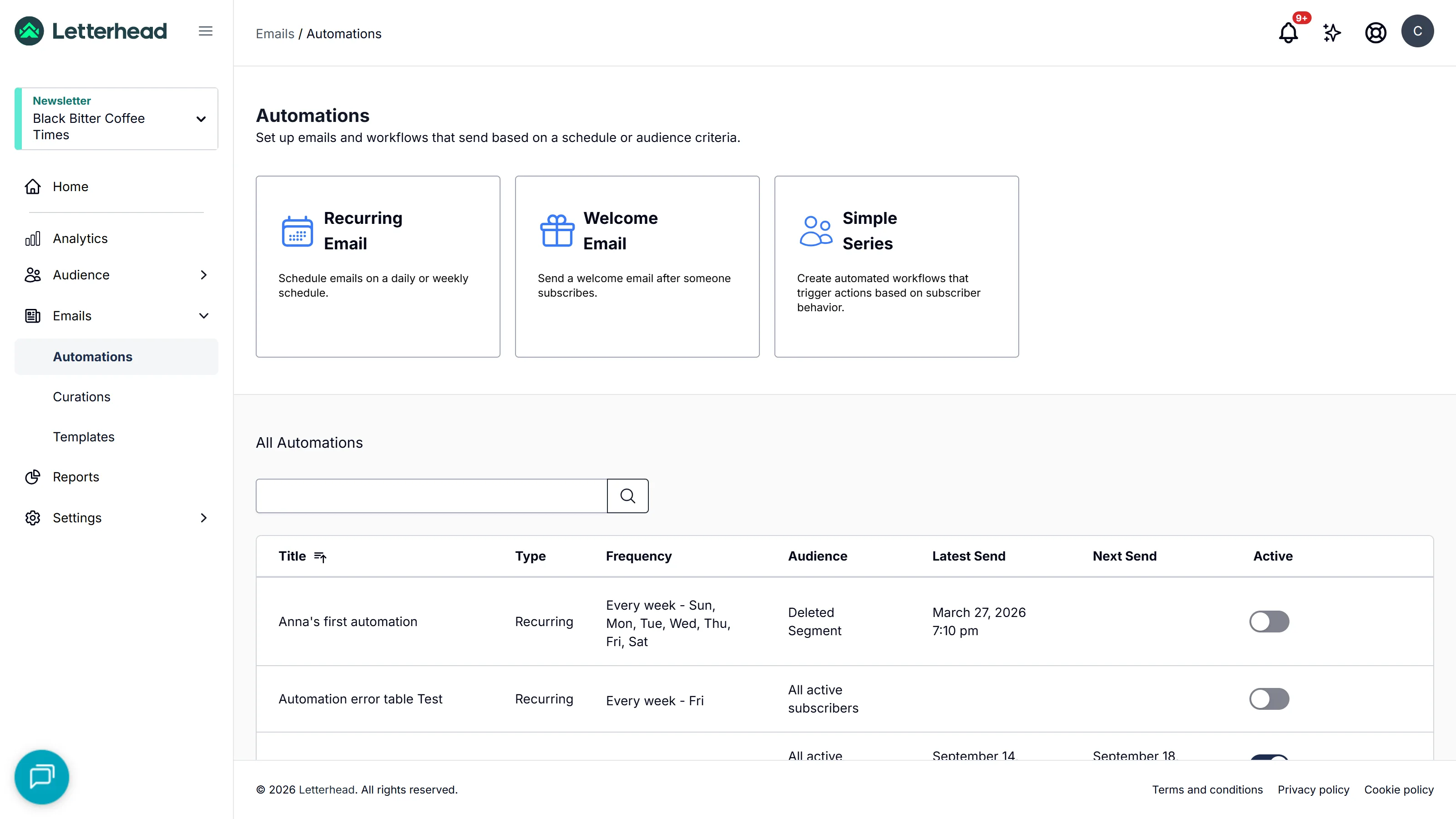Click the automations search input field
The image size is (1456, 819).
click(x=431, y=495)
